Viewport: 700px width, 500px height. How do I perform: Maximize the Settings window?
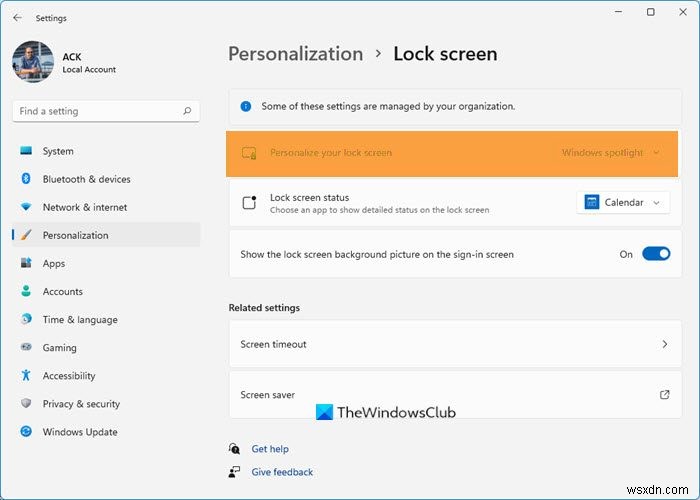[x=651, y=12]
